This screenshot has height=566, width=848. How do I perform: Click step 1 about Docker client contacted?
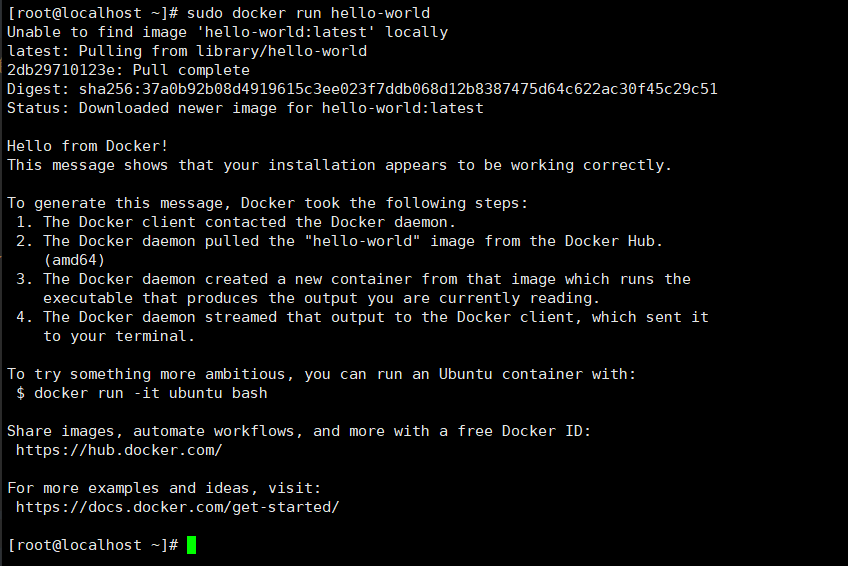(x=236, y=222)
